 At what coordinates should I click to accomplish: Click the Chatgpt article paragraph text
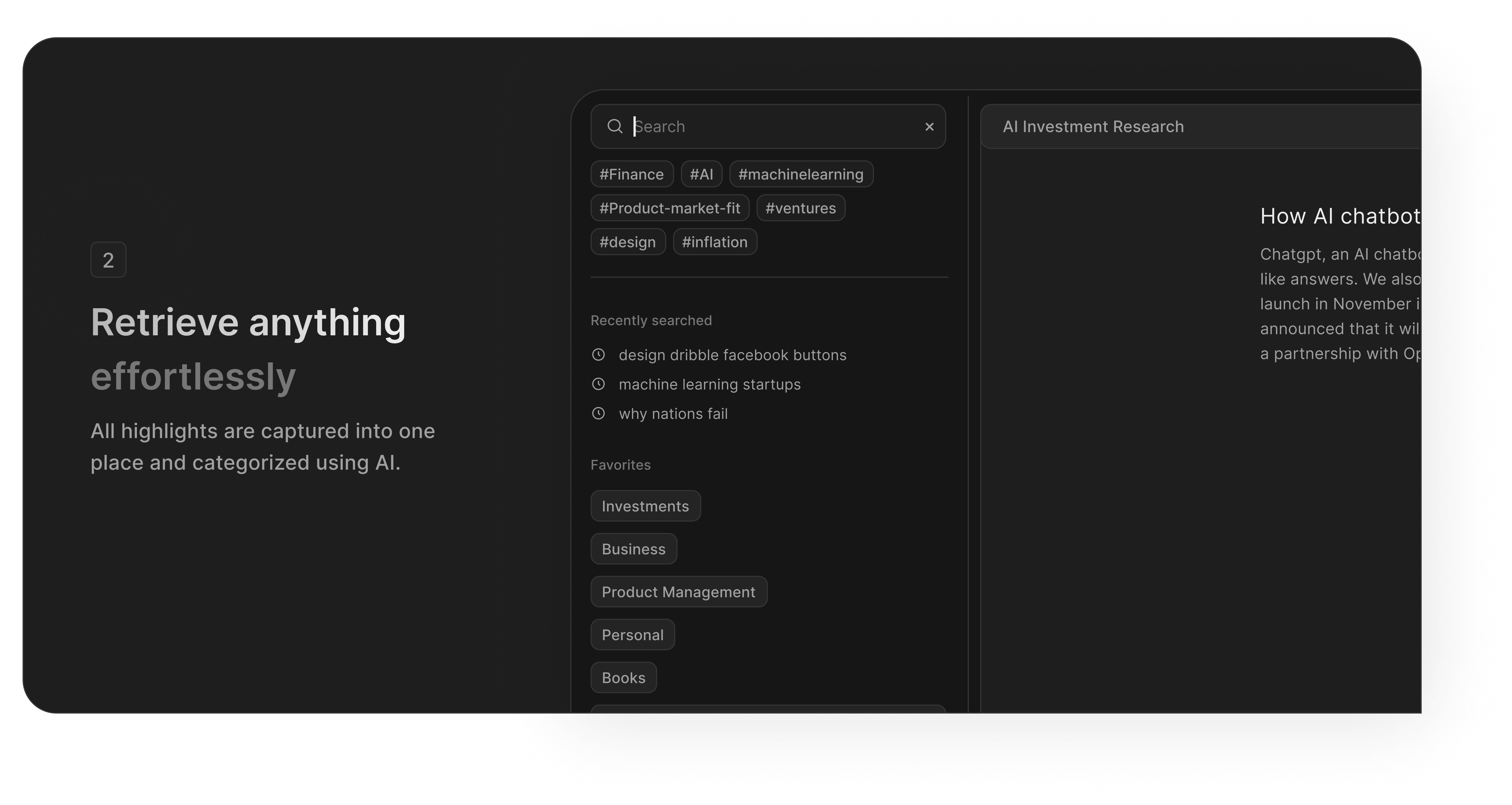point(1341,303)
